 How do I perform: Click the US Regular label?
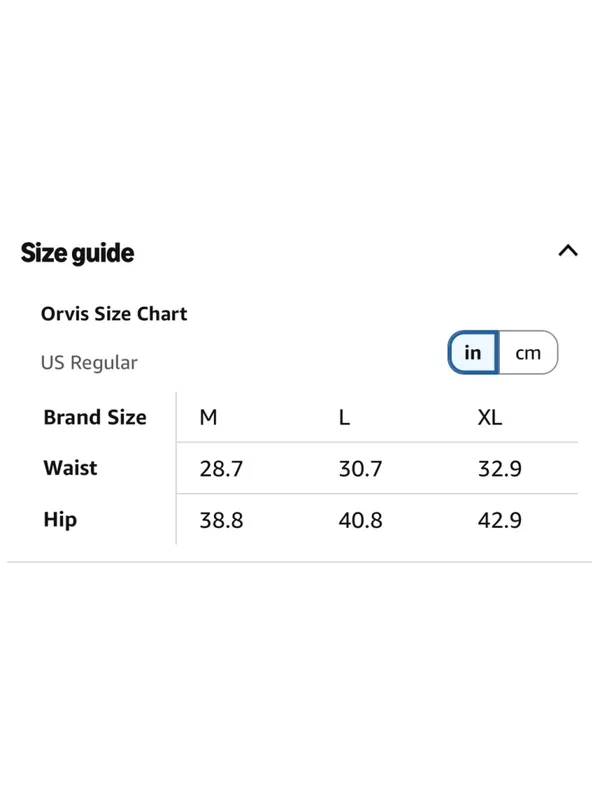point(89,363)
